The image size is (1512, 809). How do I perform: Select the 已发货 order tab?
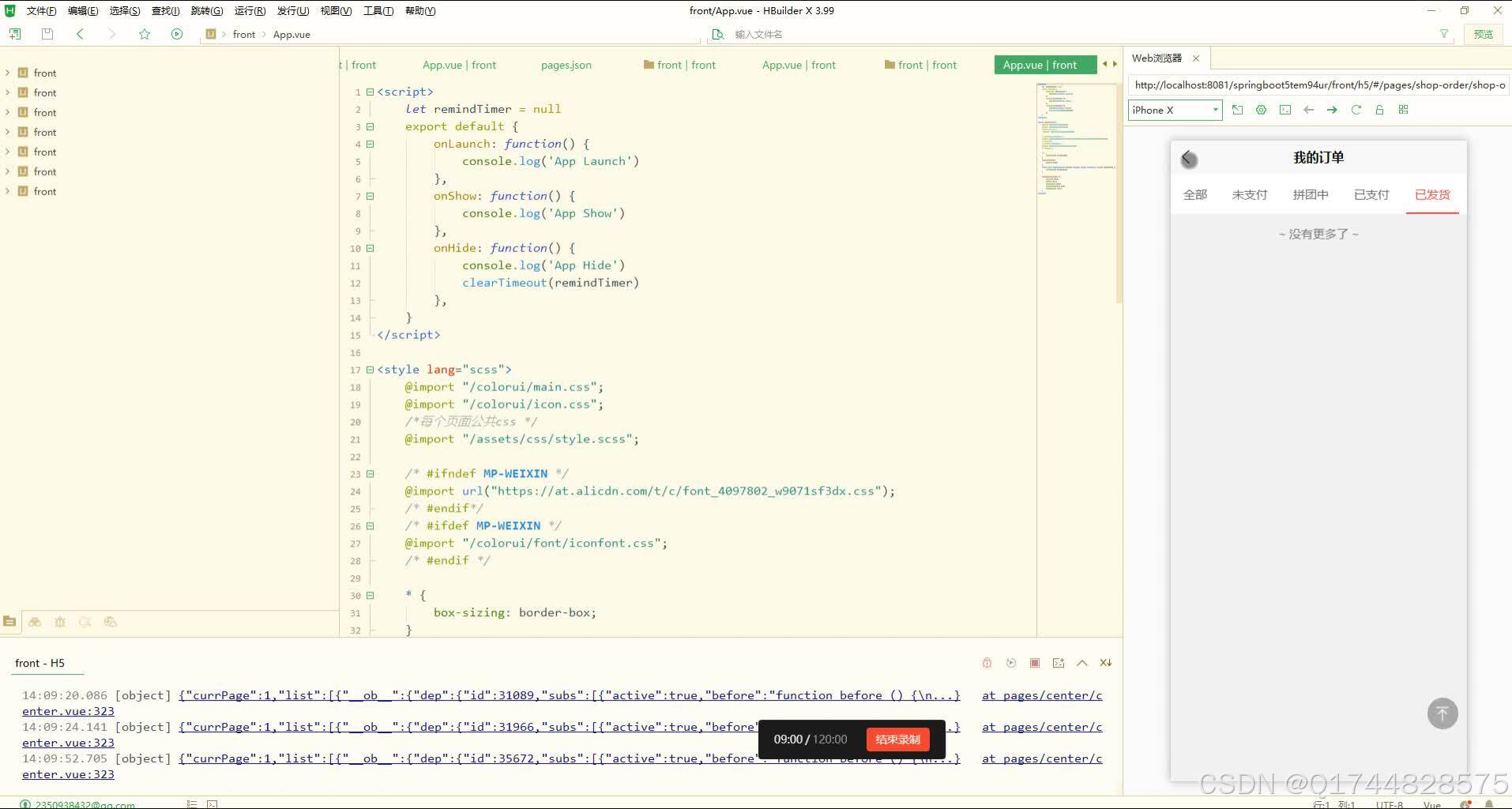click(1432, 194)
